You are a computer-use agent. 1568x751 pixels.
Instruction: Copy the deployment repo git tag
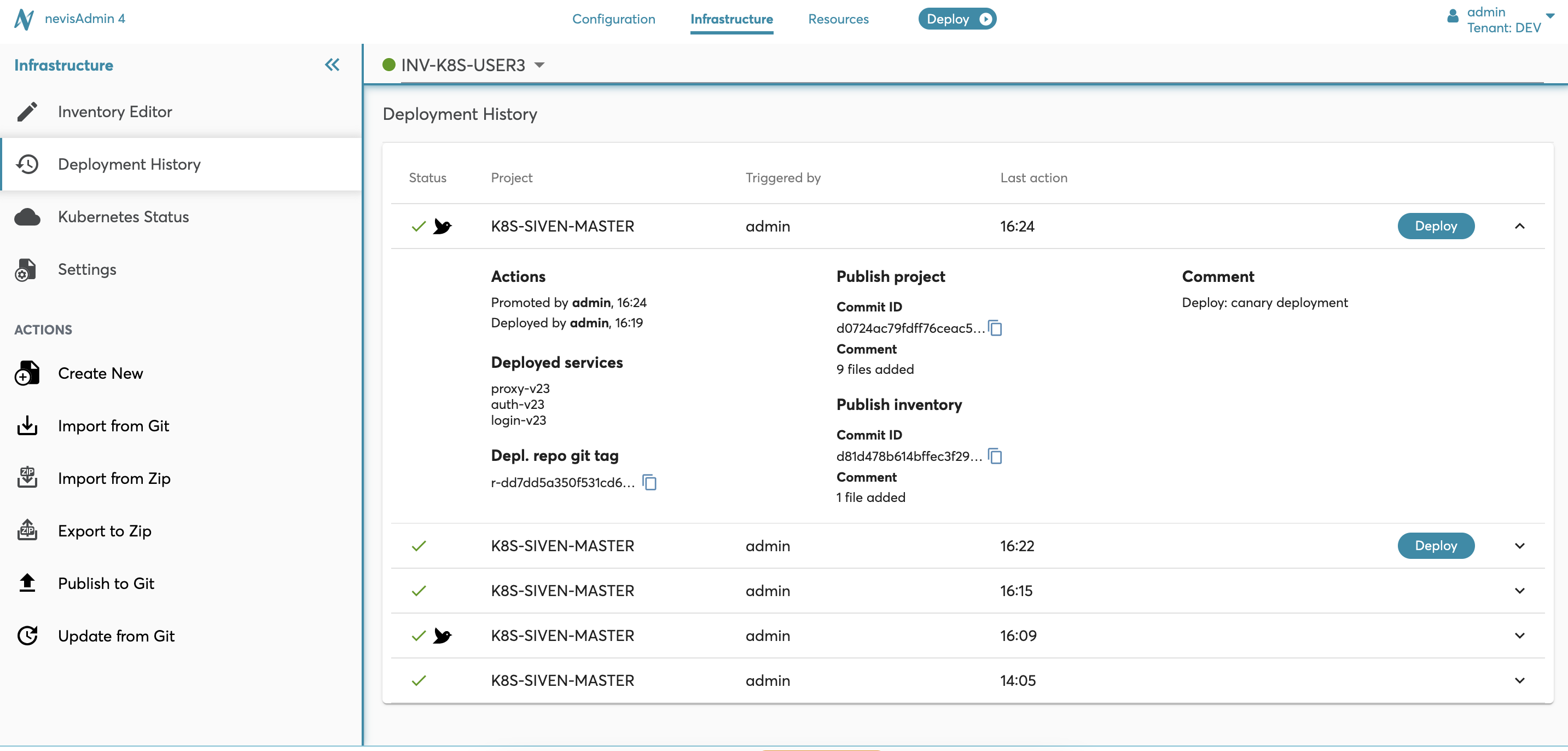[649, 482]
